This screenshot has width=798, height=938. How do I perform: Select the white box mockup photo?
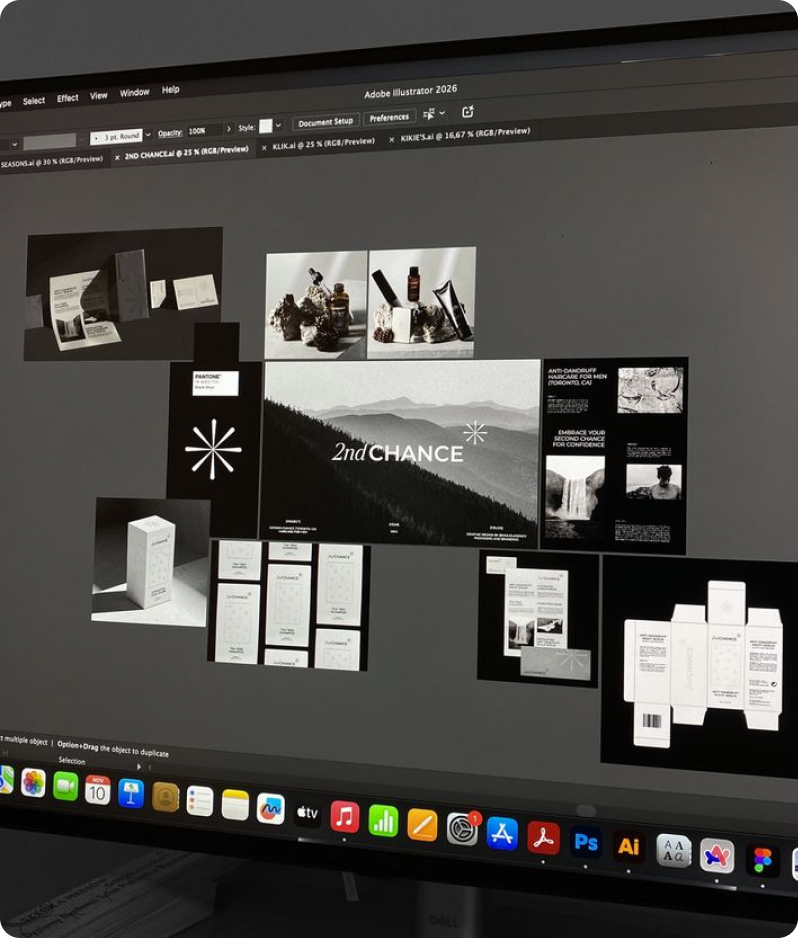point(151,562)
